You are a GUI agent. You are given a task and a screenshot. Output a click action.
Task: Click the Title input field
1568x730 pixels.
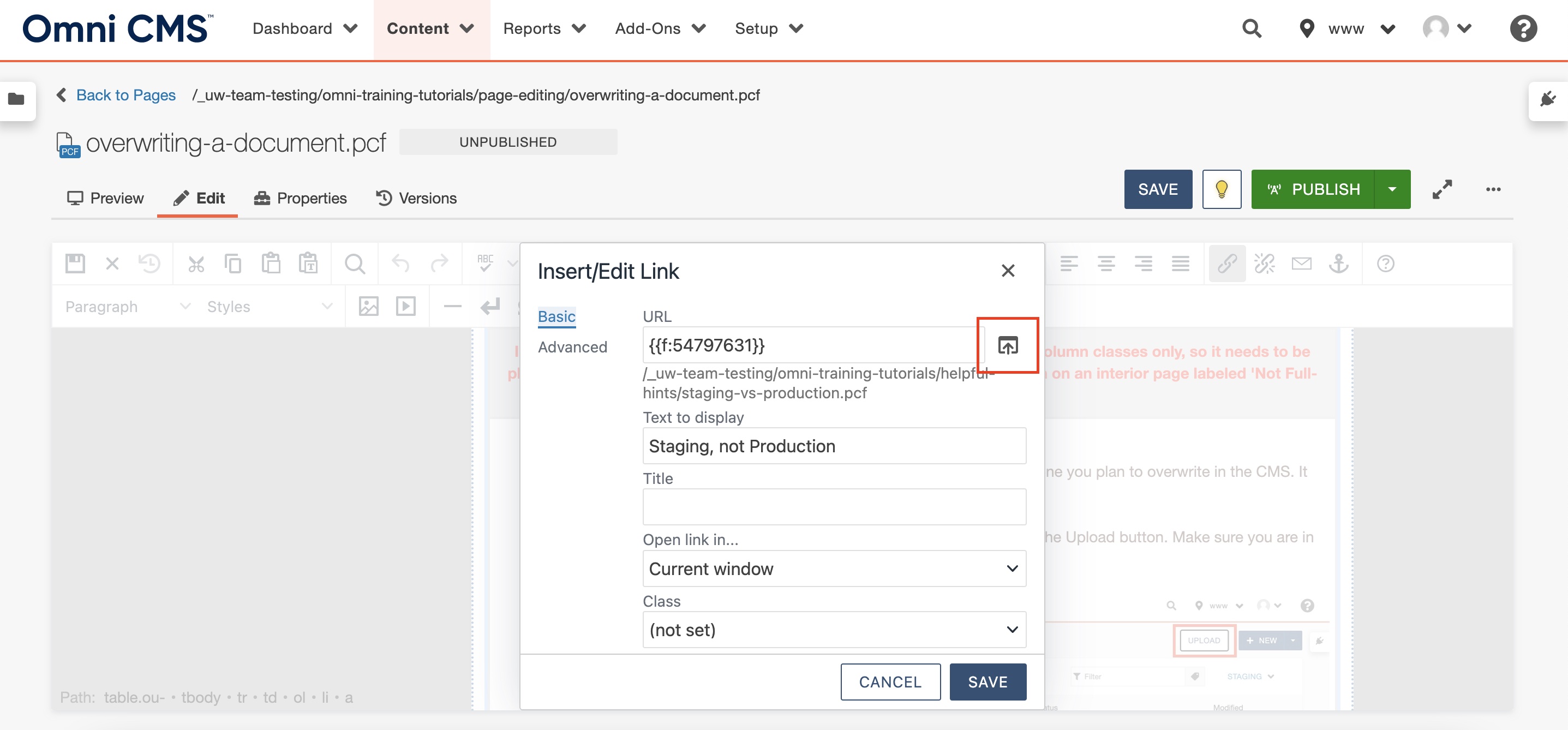(834, 508)
